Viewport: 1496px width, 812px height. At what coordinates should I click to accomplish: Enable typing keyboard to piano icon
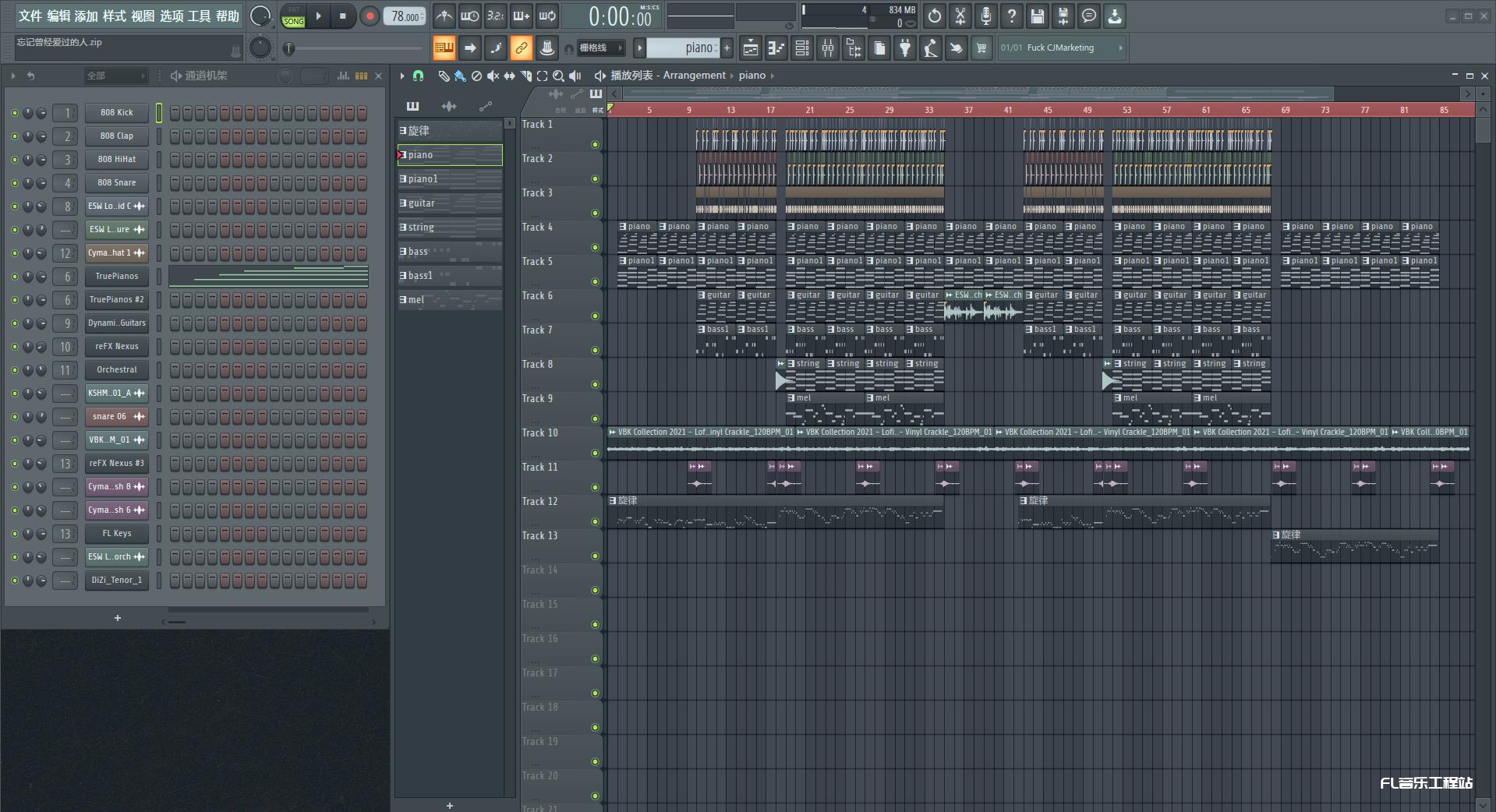click(444, 48)
